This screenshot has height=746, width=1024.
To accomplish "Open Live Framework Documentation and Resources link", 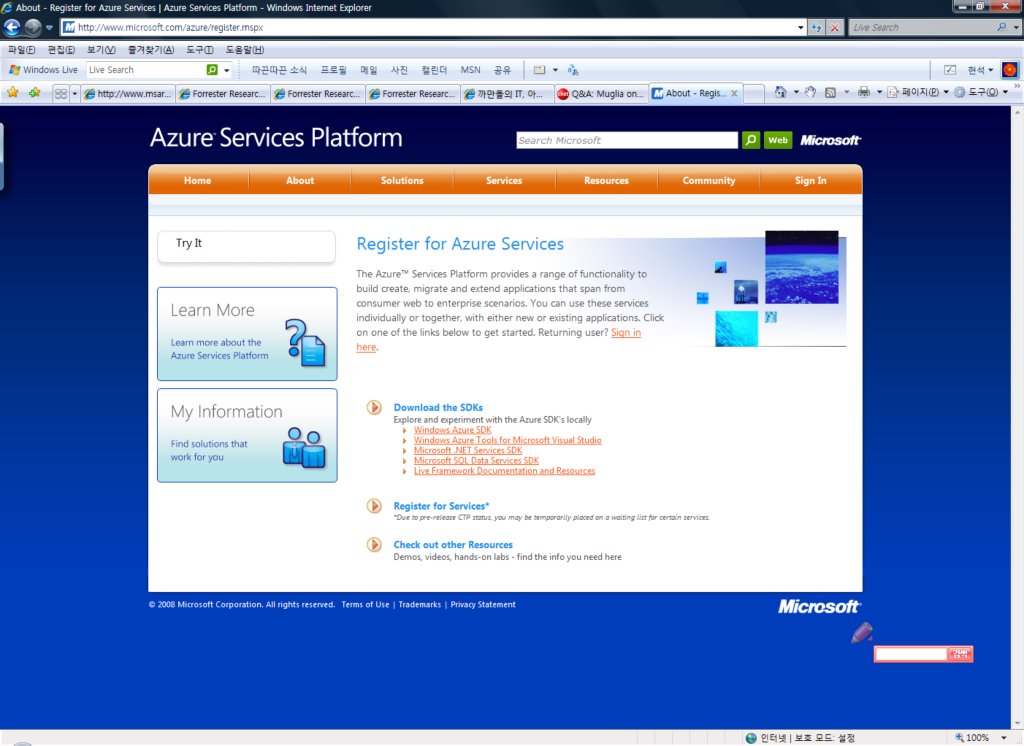I will (x=504, y=470).
